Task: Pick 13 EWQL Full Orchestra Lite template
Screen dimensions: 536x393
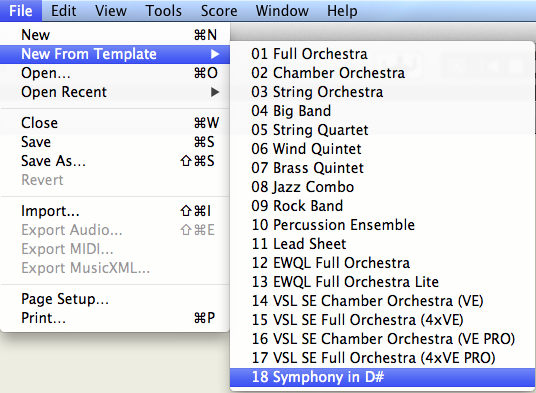Action: click(x=382, y=282)
